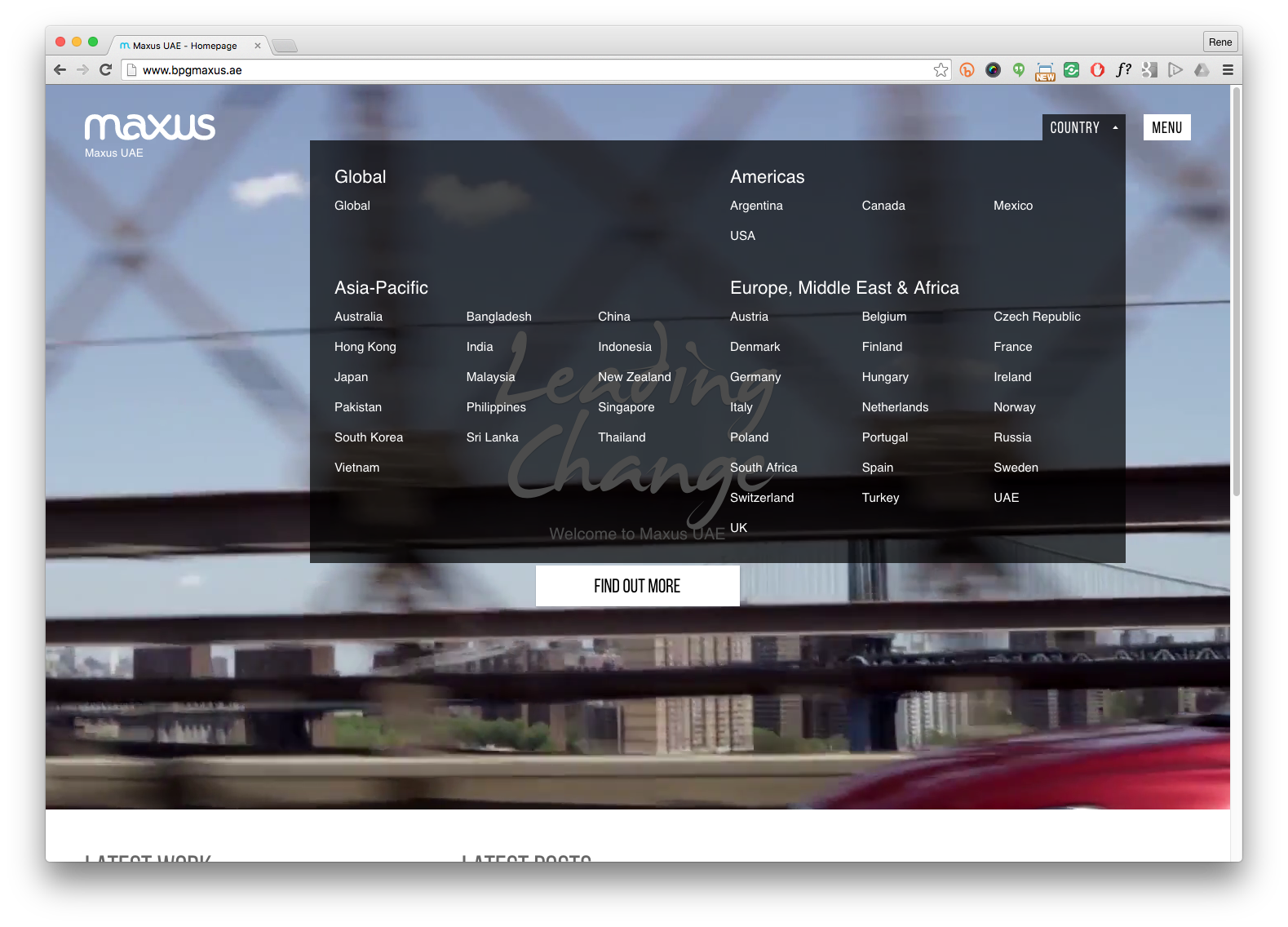Open the orange Bitly extension icon
1288x927 pixels.
click(x=967, y=70)
